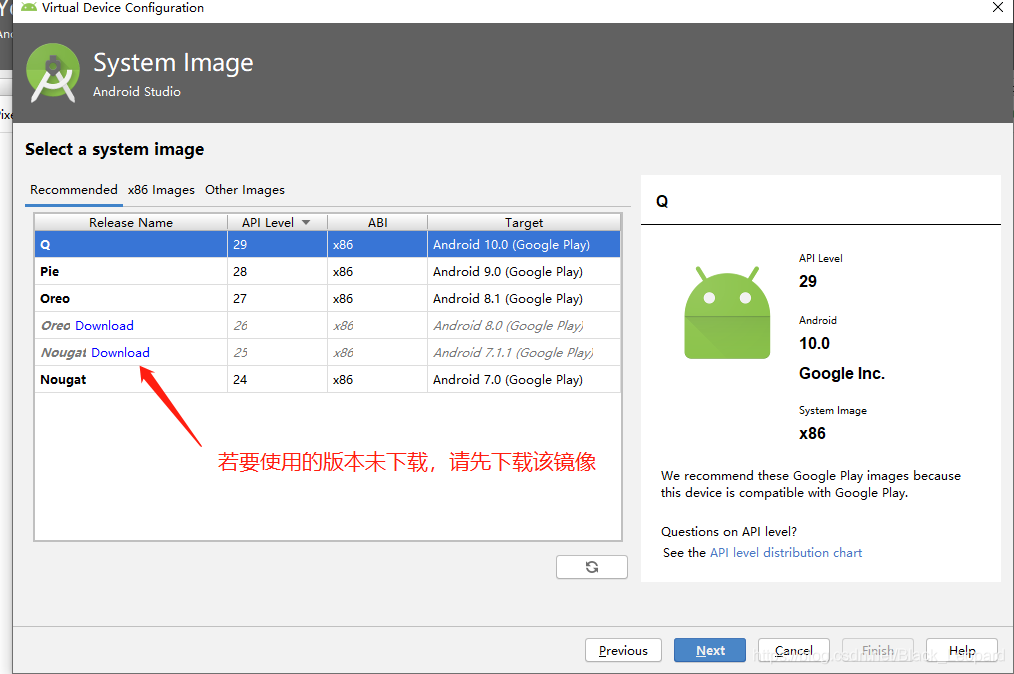Click the x86 ABI cell in Pie row
1014x674 pixels.
click(377, 272)
